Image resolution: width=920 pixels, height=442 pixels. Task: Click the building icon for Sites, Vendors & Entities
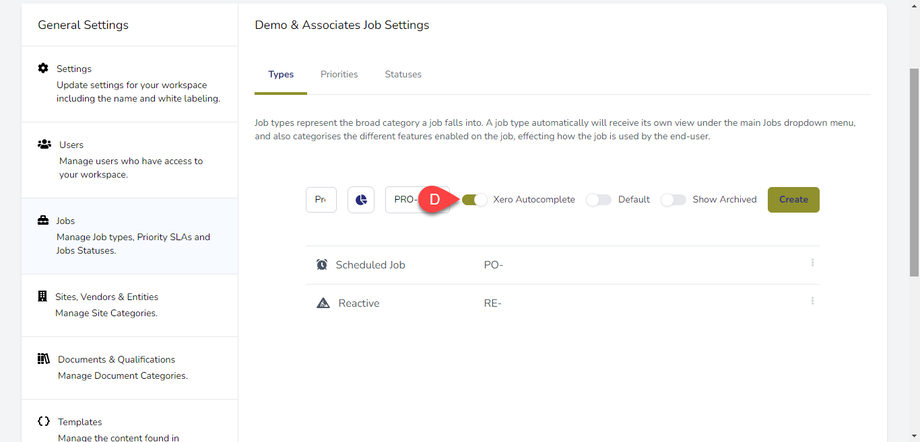(x=43, y=296)
